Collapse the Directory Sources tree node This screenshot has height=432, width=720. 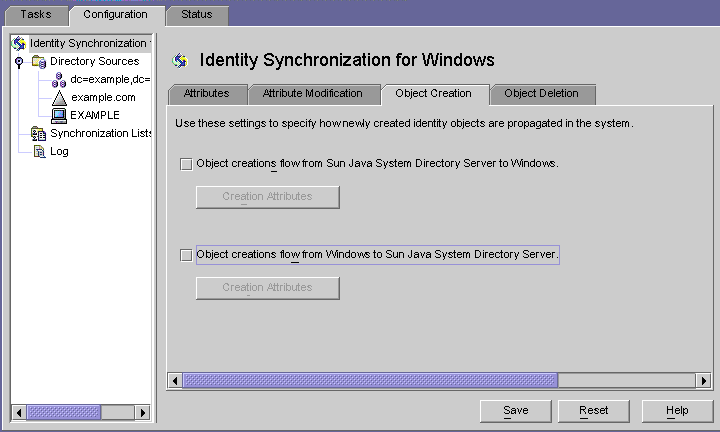[19, 62]
